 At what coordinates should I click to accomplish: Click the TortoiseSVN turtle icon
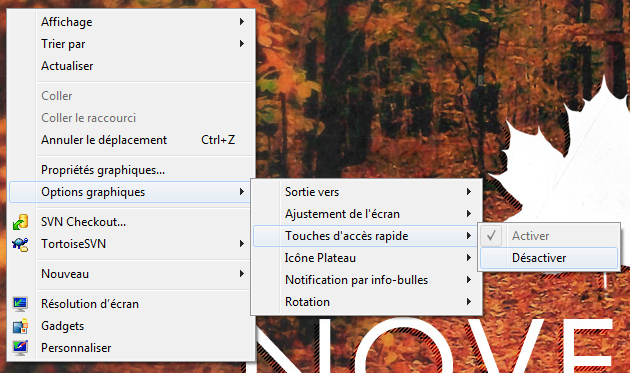20,244
